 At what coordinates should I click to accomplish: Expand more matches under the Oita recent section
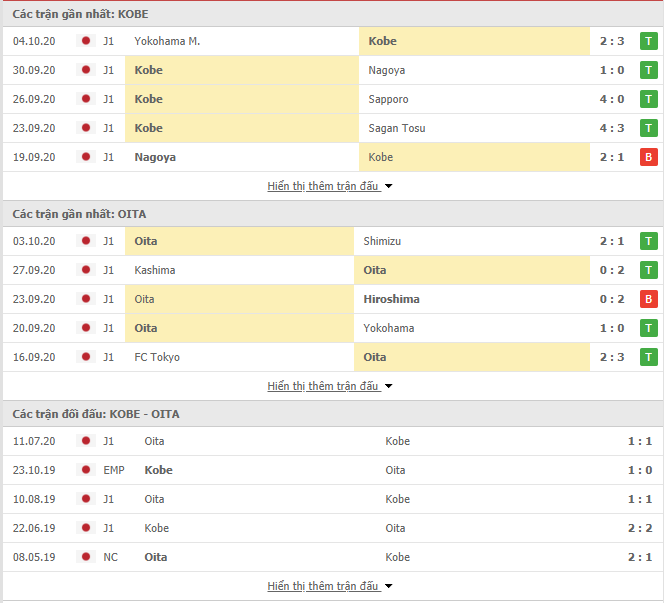click(329, 386)
